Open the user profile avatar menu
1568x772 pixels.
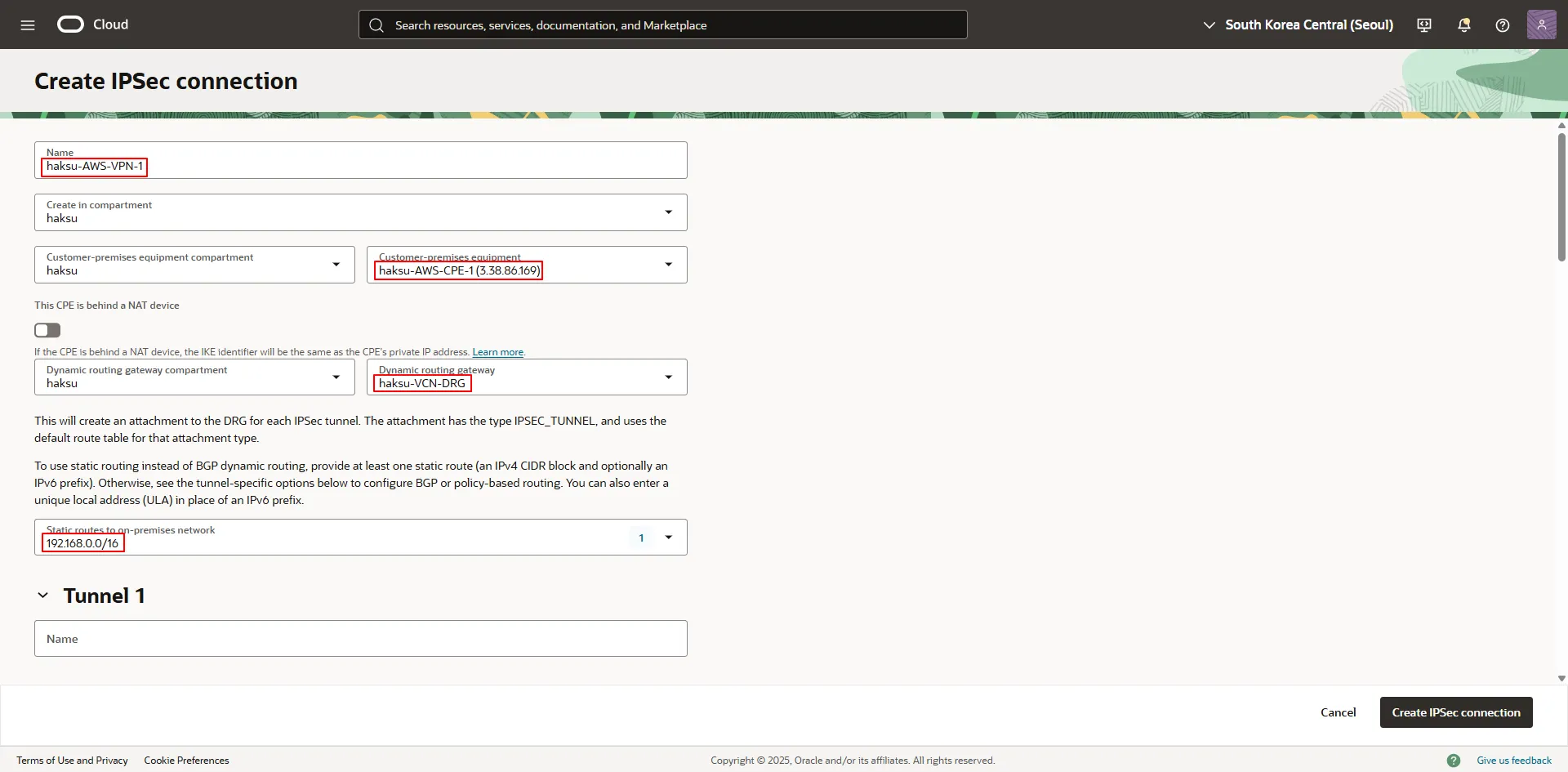[x=1542, y=25]
